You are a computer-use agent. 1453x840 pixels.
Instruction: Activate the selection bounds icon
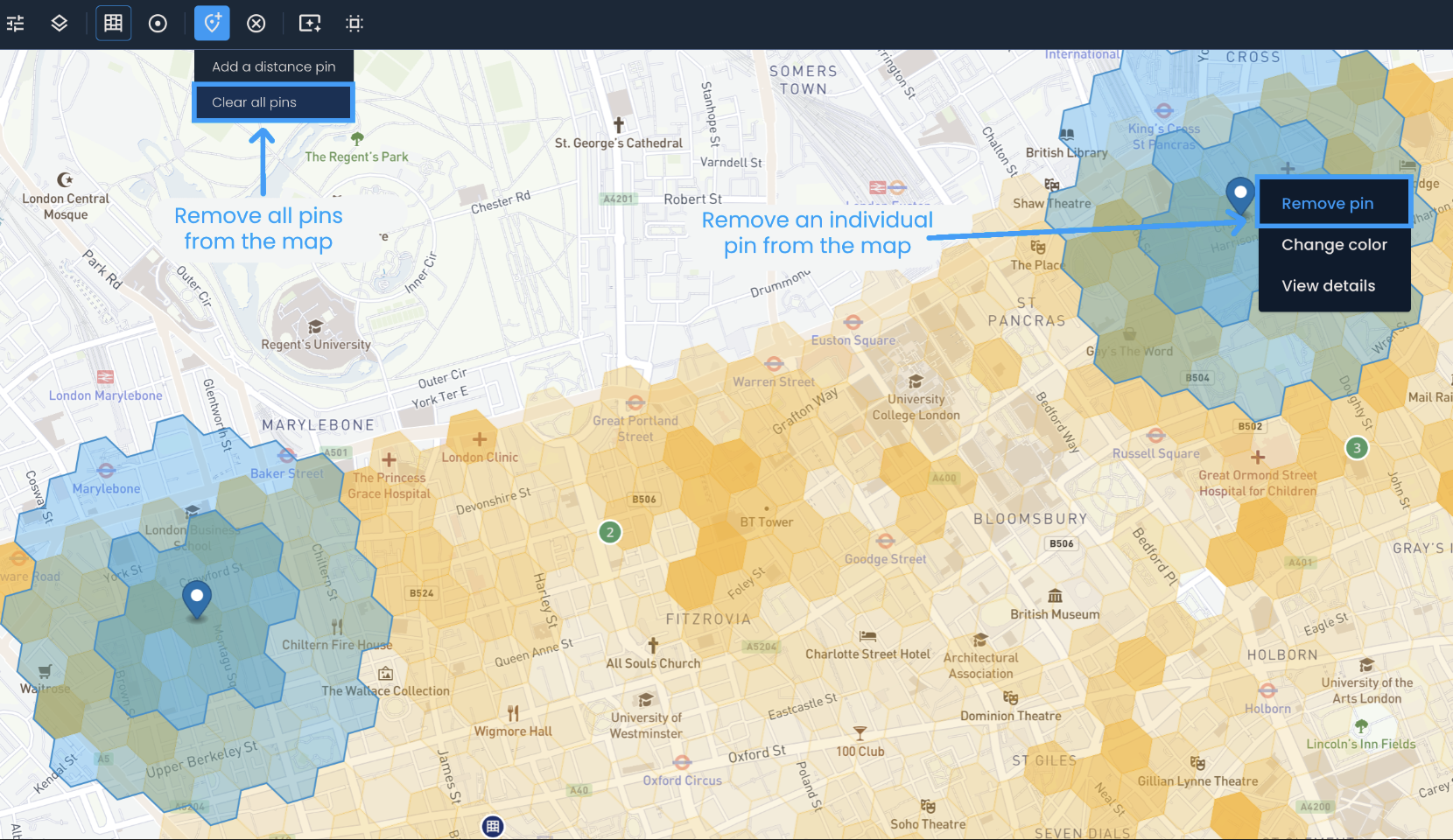[354, 24]
